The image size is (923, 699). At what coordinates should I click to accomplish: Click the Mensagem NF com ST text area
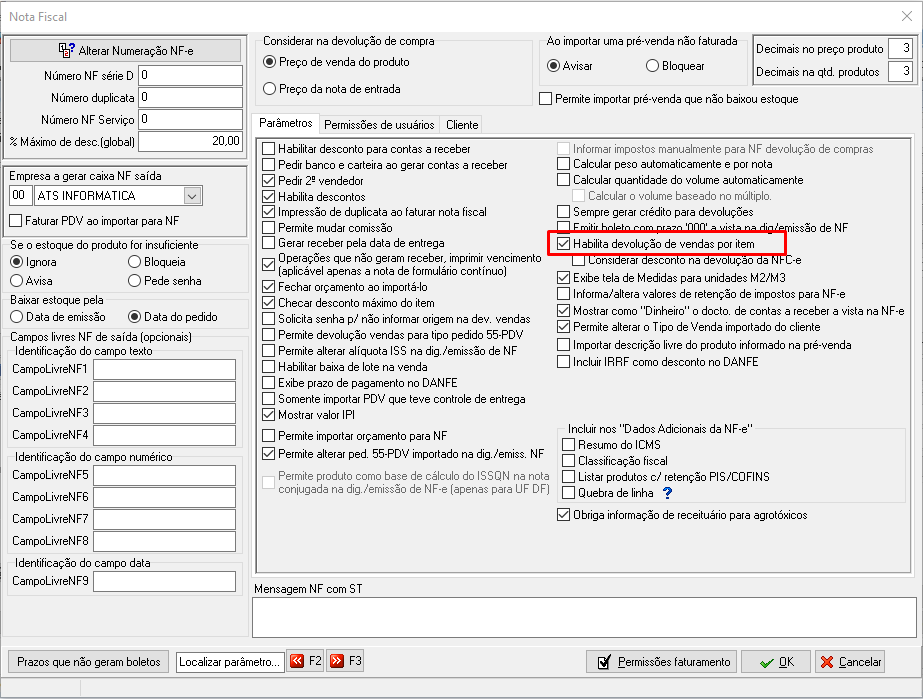click(x=585, y=617)
